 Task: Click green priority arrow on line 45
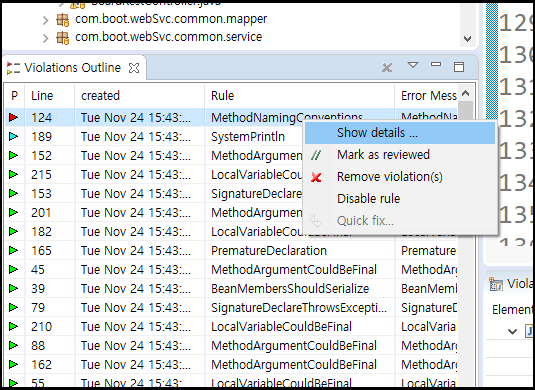coord(13,270)
